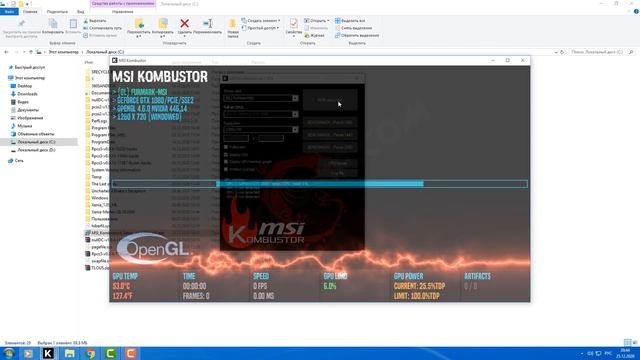Select Быстрый доступ in navigation pane
Screen dimensions: 640x360
tap(29, 67)
